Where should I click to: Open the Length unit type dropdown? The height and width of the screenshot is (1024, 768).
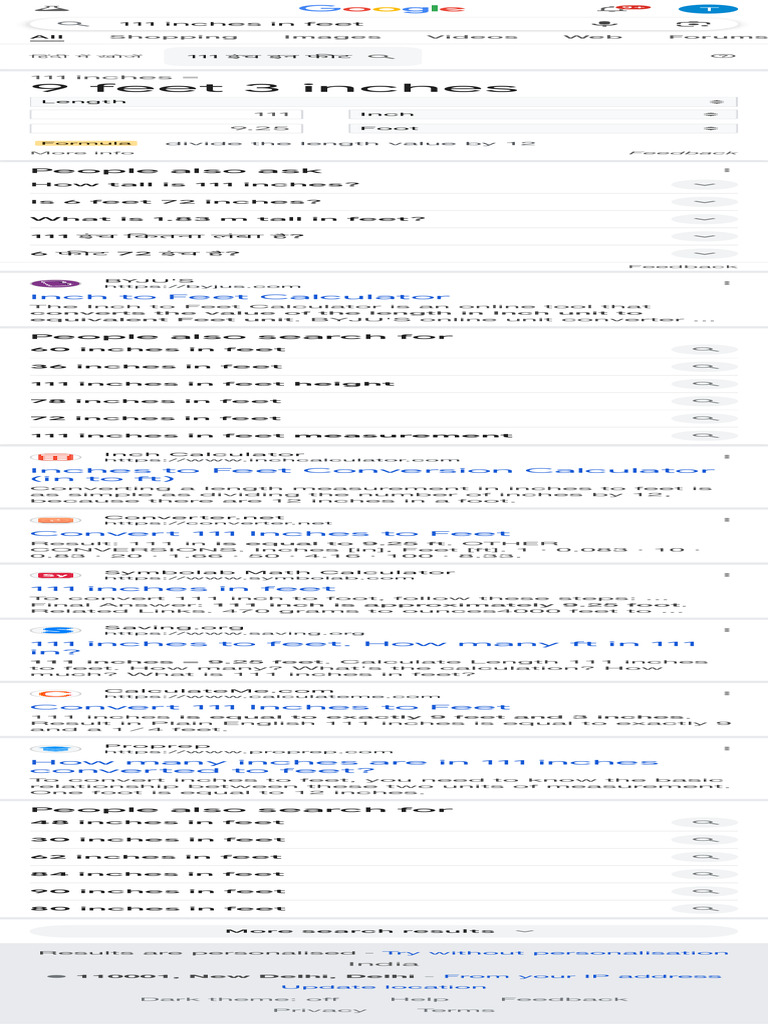[x=383, y=102]
